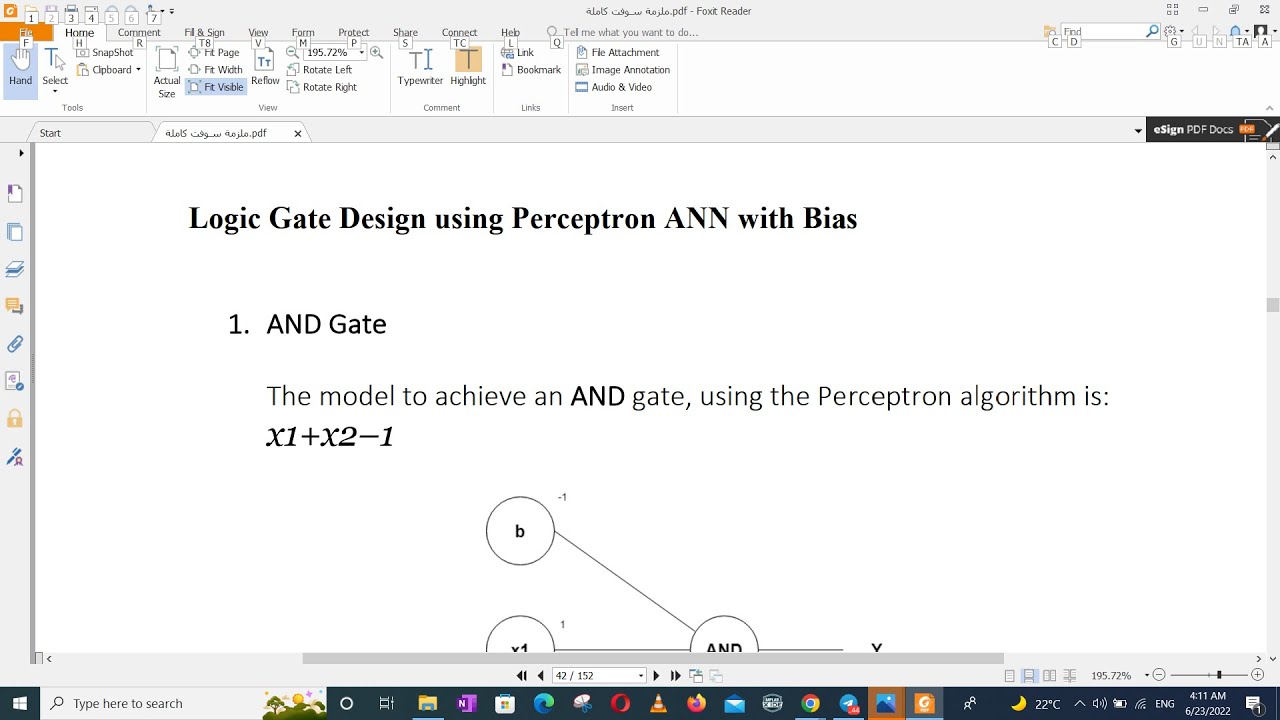Click the status bar zoom slider handle

pyautogui.click(x=1218, y=676)
